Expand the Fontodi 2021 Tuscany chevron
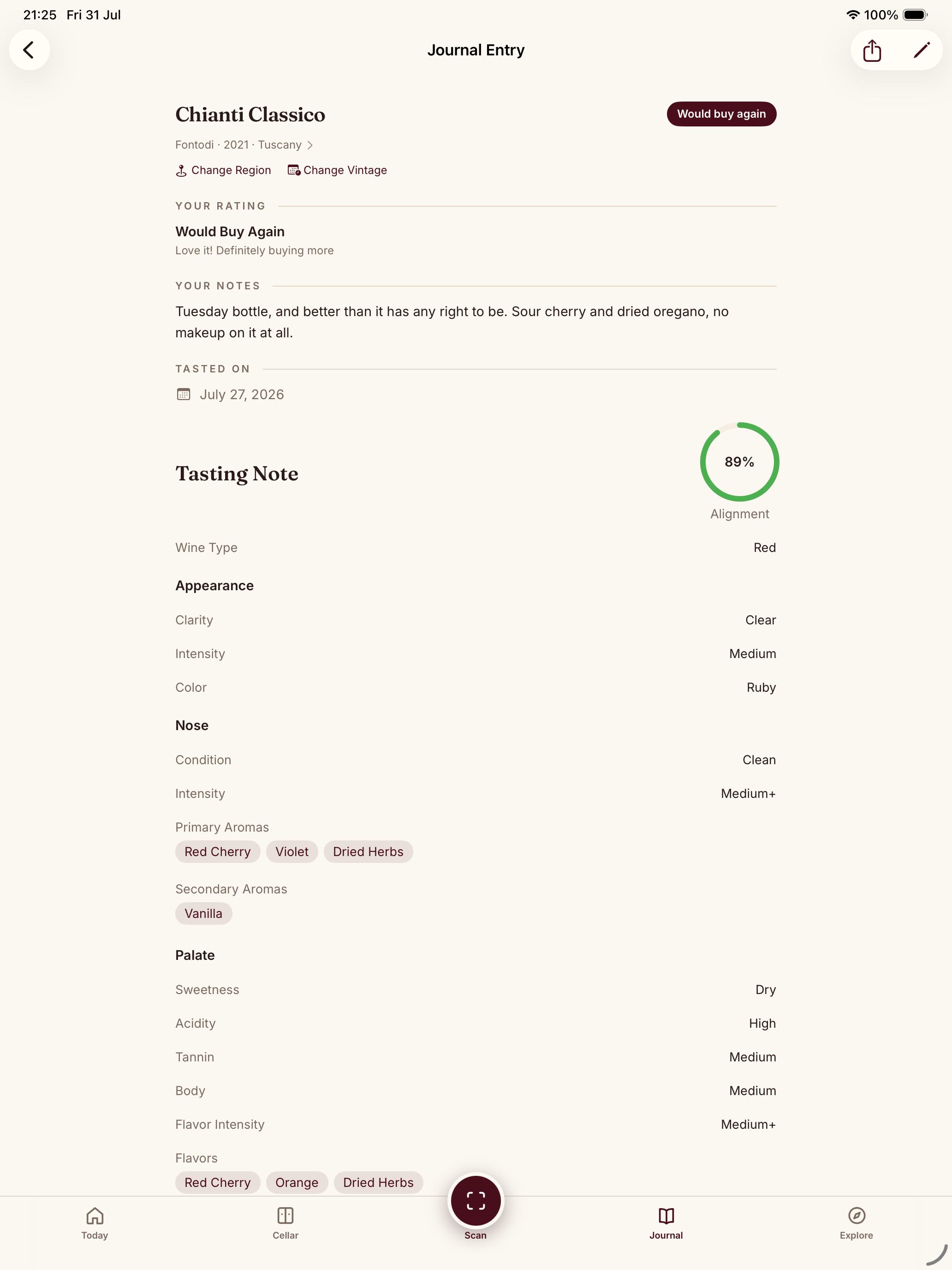Image resolution: width=952 pixels, height=1270 pixels. 310,145
